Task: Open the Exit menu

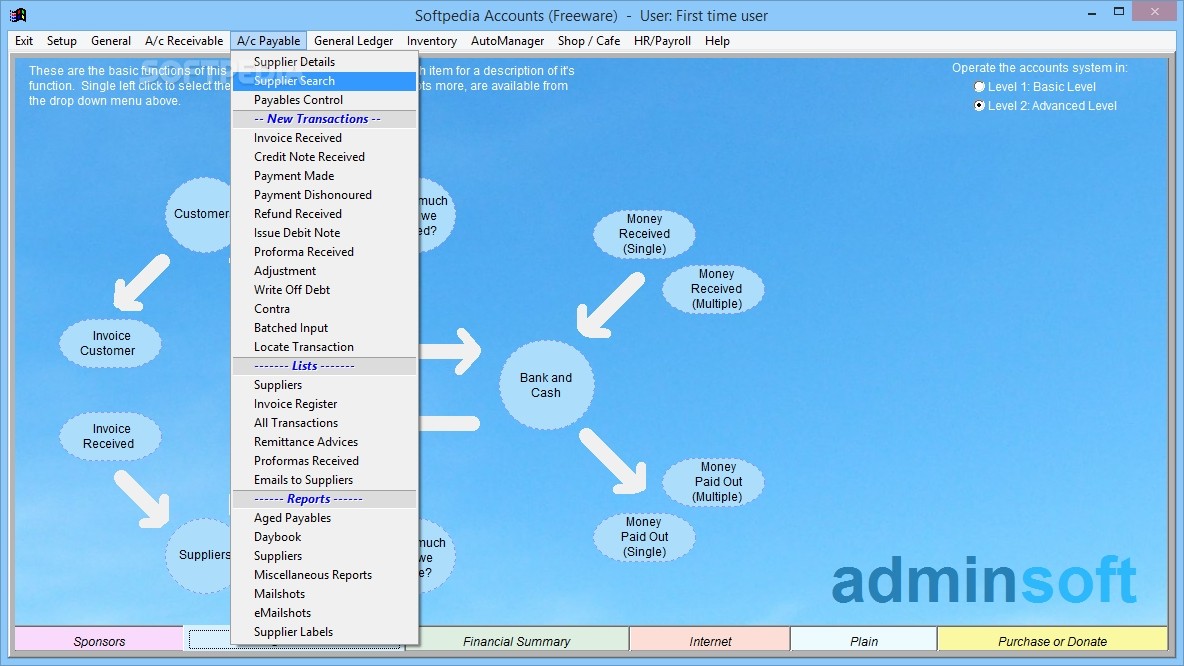Action: 24,41
